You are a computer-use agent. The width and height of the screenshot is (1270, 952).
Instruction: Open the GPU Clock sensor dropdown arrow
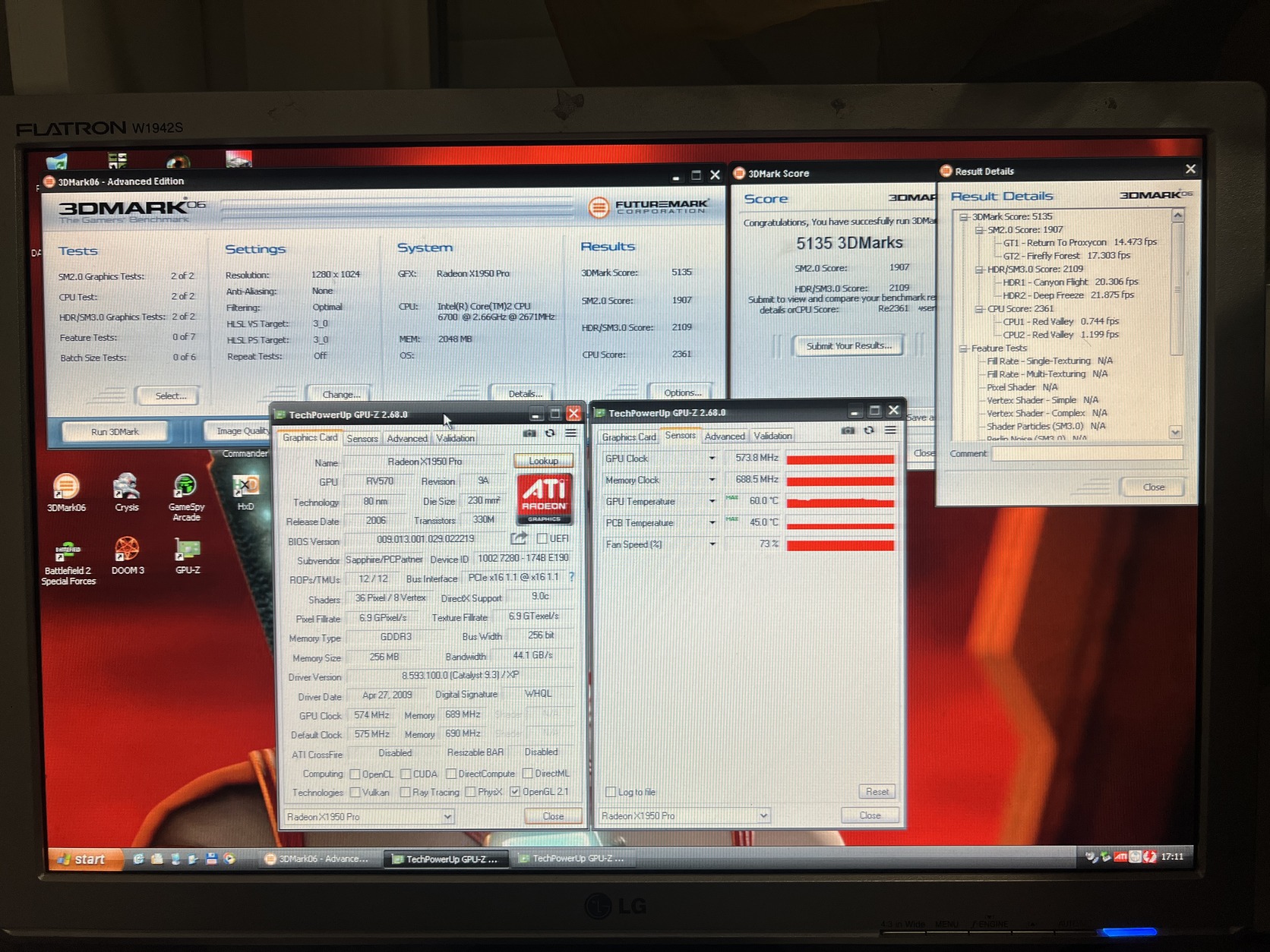(712, 459)
